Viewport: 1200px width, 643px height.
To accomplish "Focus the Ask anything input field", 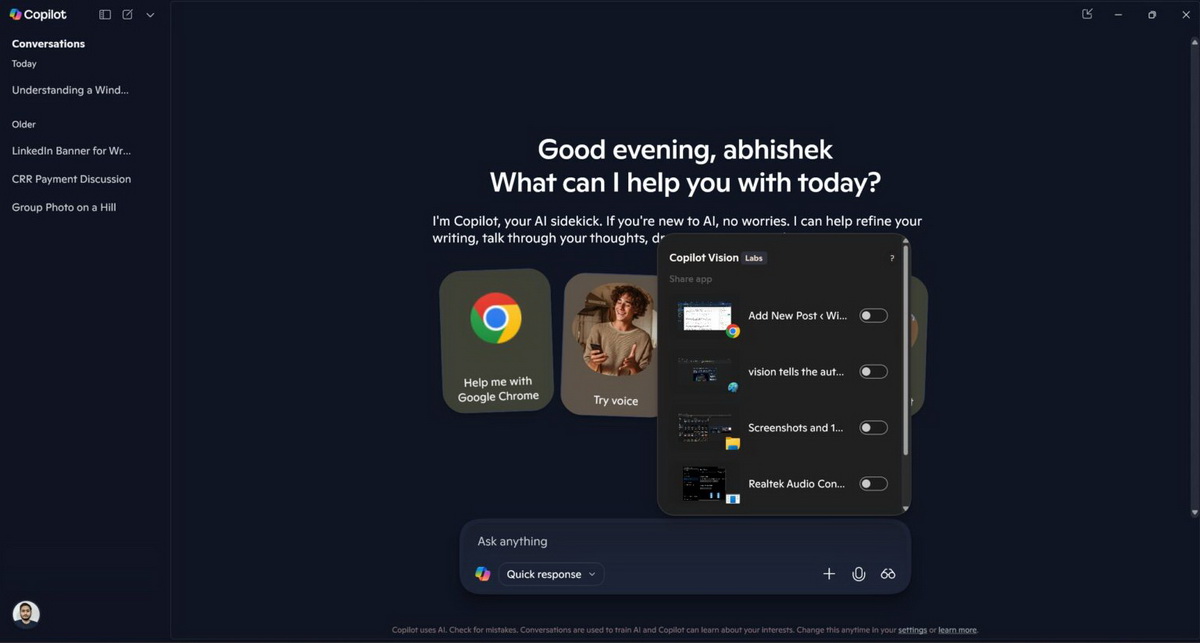I will (x=685, y=541).
